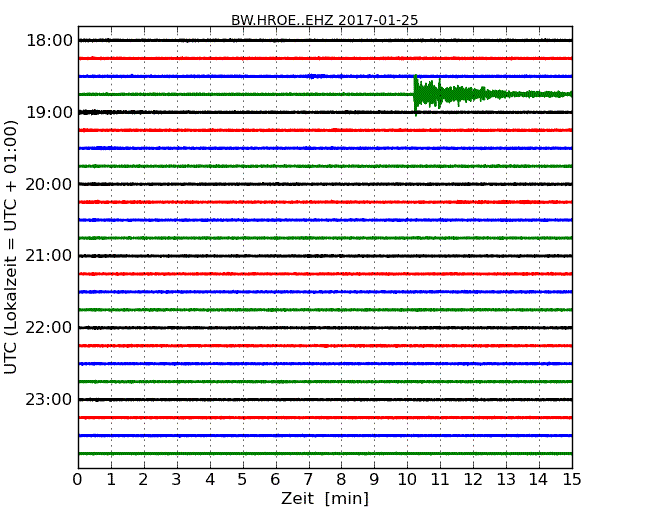The image size is (650, 520).
Task: Click the x-axis tick label 10
Action: 407,479
